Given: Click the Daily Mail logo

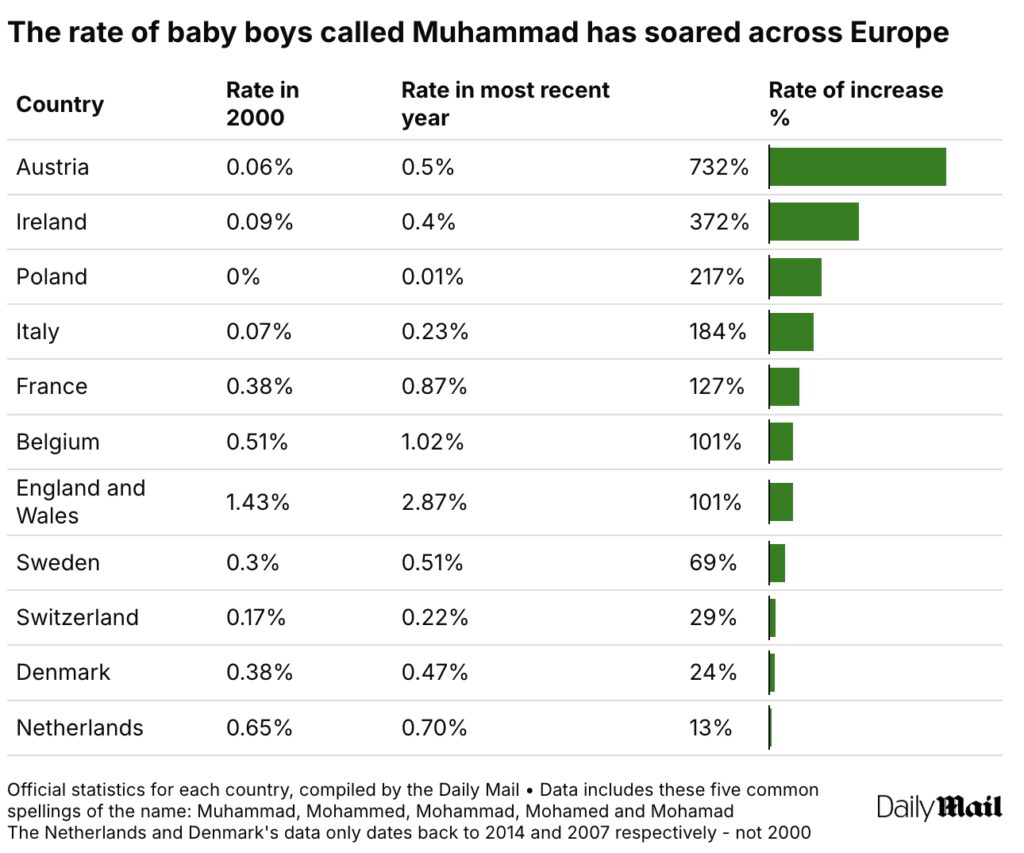Looking at the screenshot, I should click(939, 807).
